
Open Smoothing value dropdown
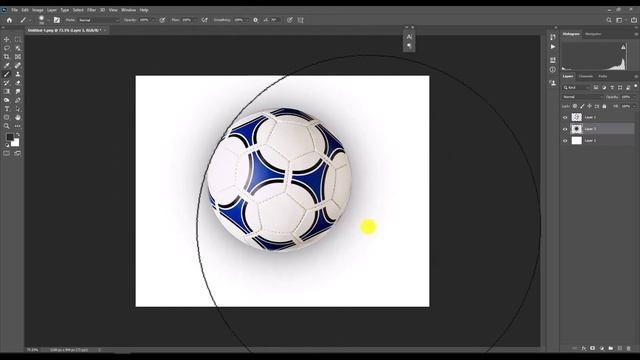(x=241, y=20)
